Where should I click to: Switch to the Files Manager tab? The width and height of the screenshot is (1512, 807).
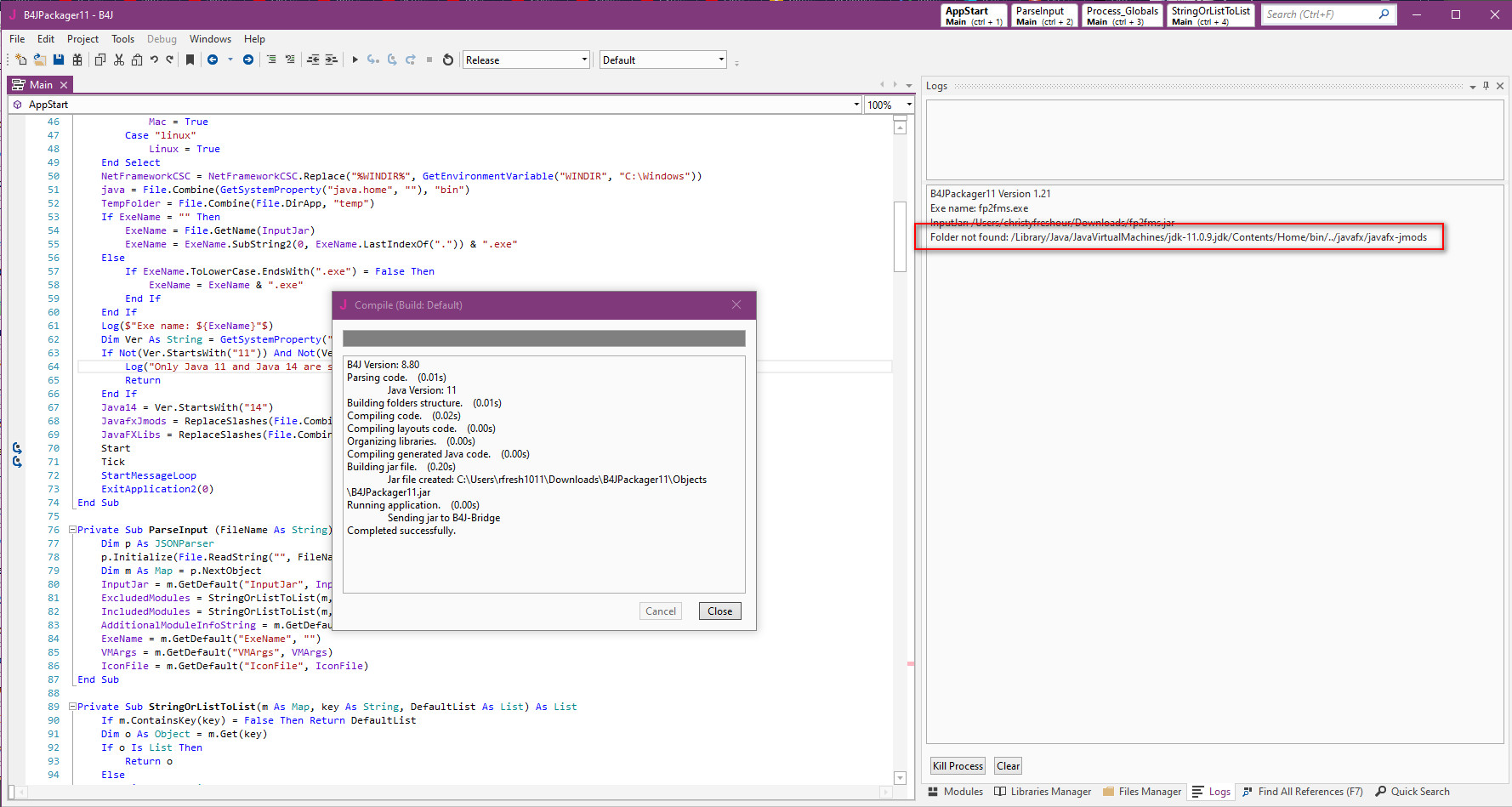point(1142,792)
